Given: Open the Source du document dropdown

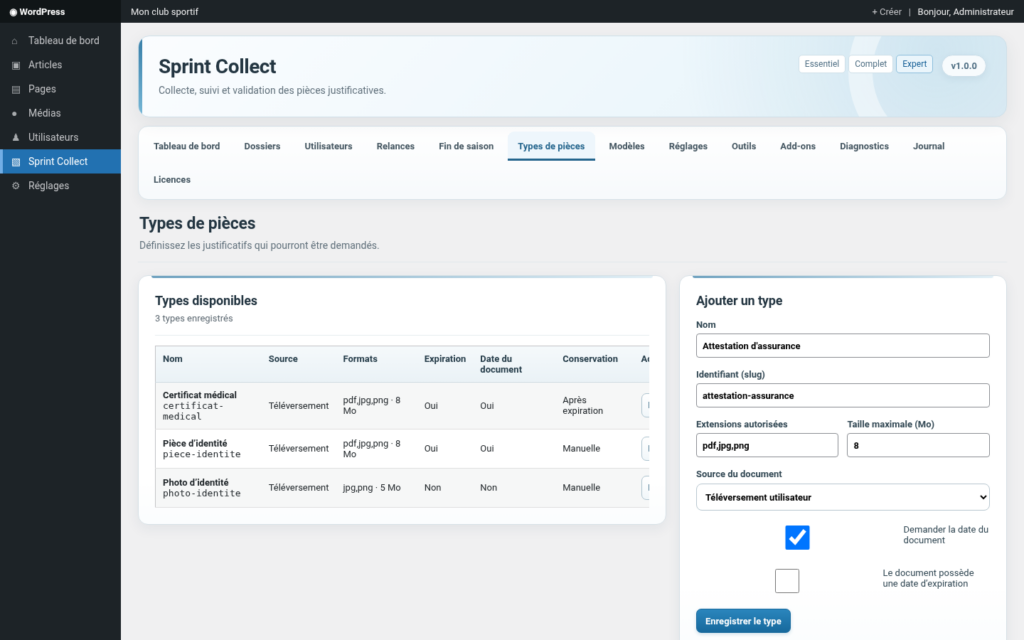Looking at the screenshot, I should coord(842,497).
